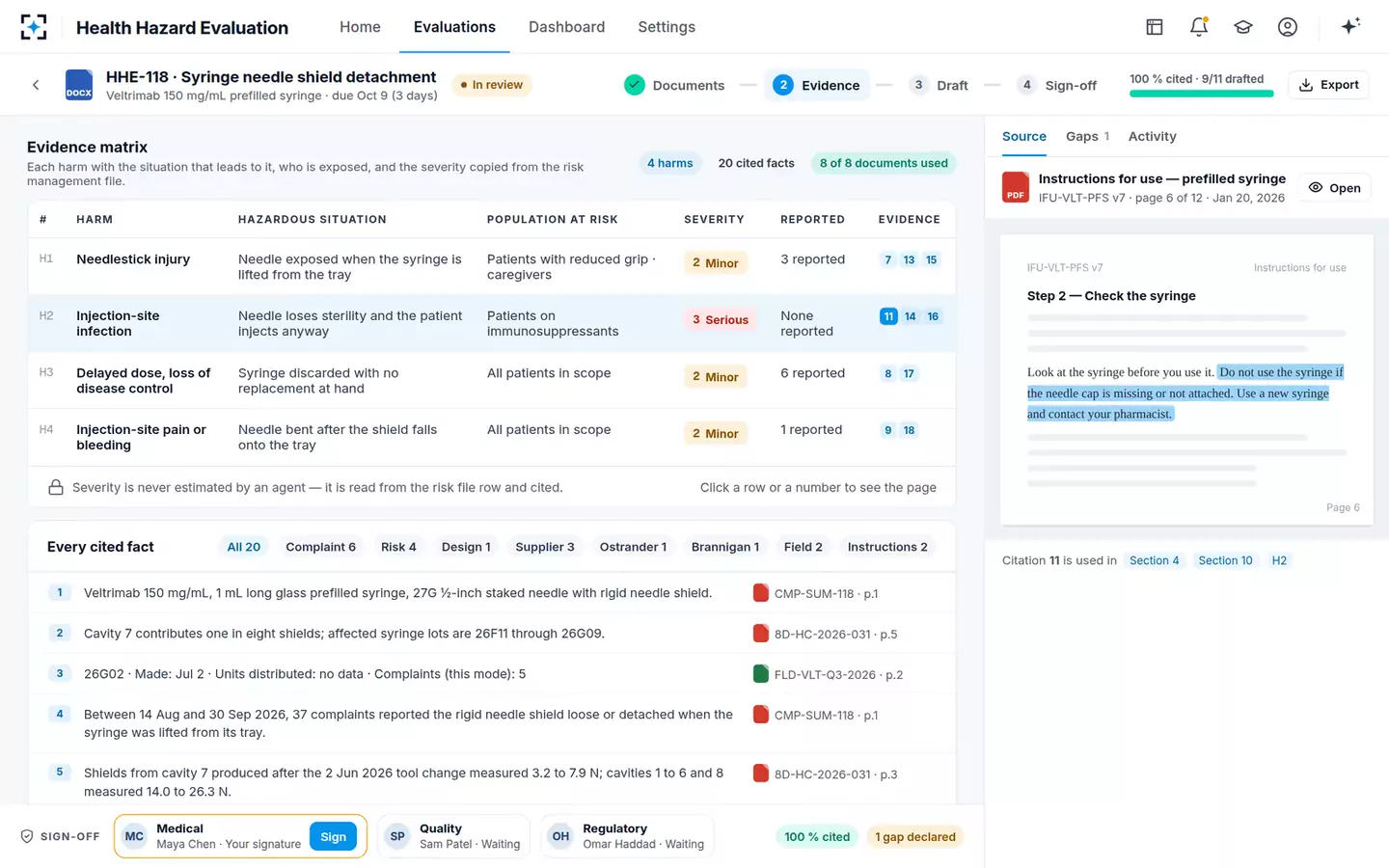The height and width of the screenshot is (868, 1389).
Task: Click the Documents step checkmark
Action: coord(634,85)
